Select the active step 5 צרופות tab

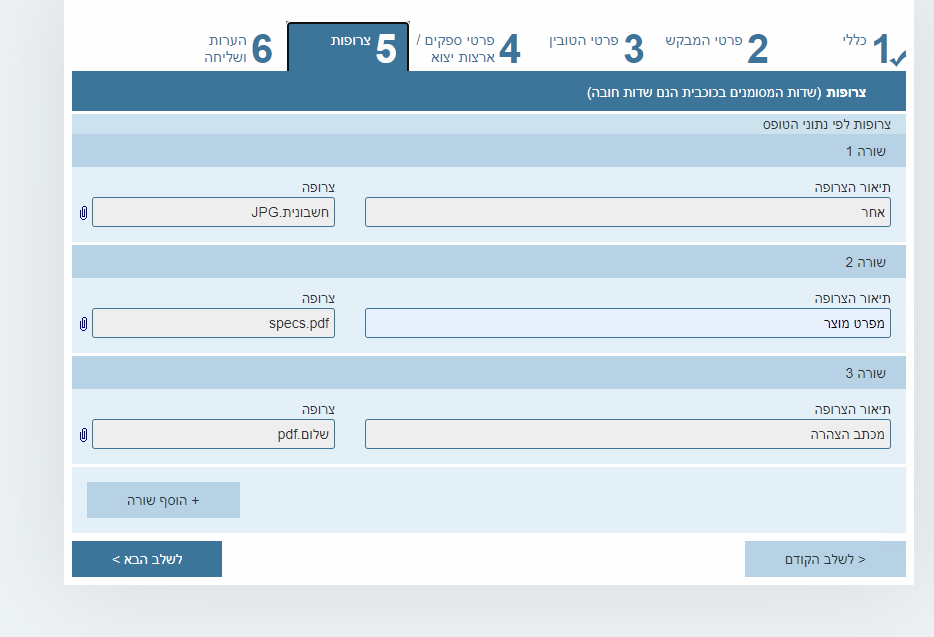point(348,48)
